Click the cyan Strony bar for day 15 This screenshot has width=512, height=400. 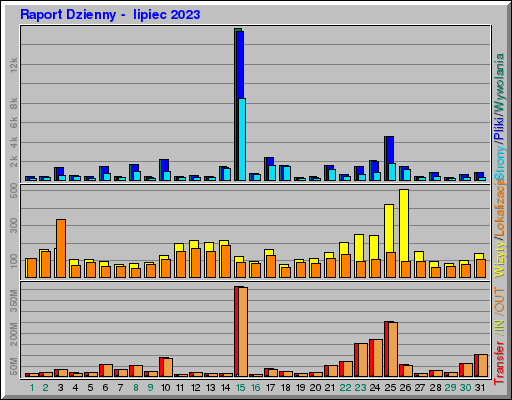coord(242,139)
